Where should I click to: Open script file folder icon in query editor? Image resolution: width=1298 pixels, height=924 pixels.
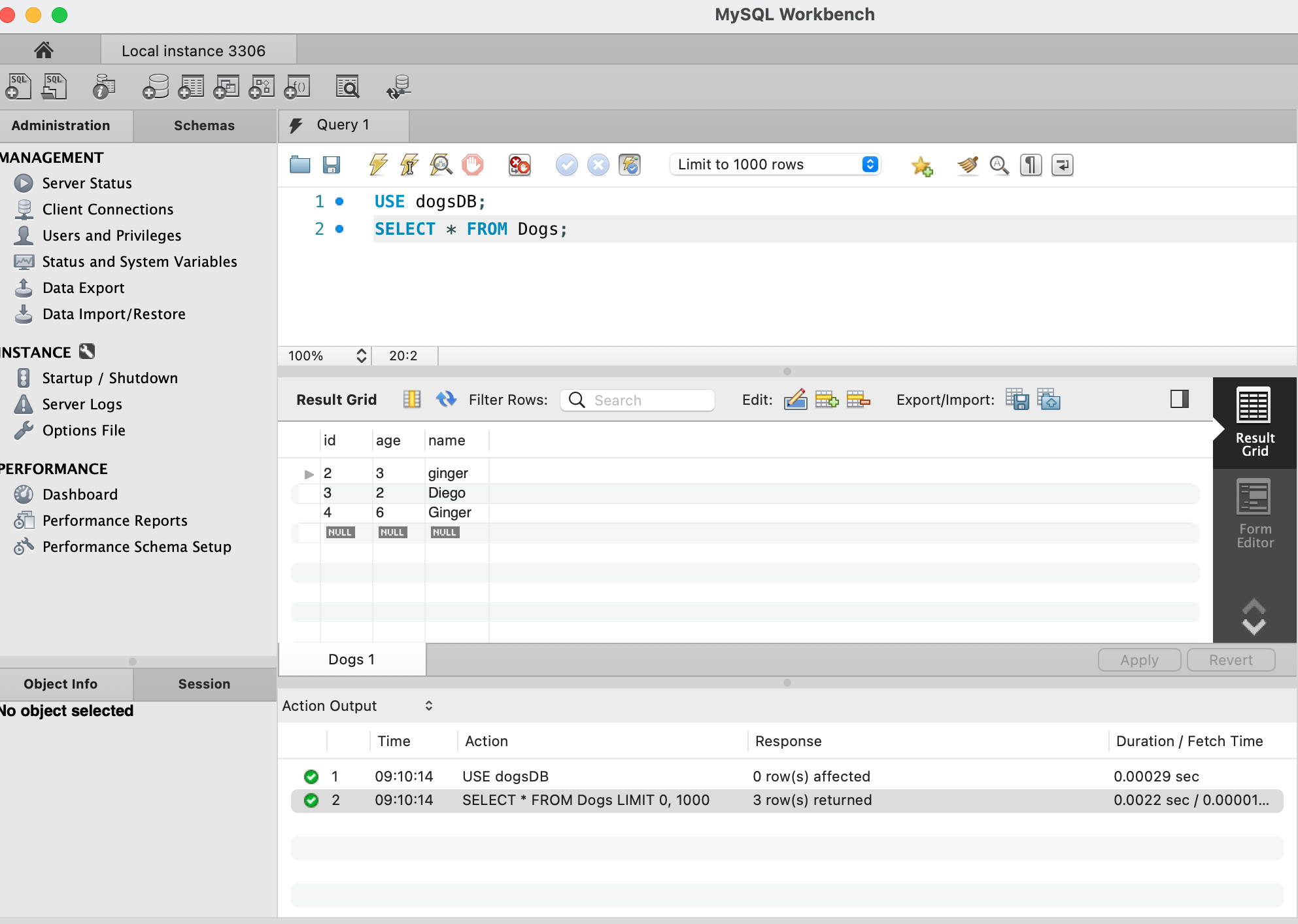point(300,165)
